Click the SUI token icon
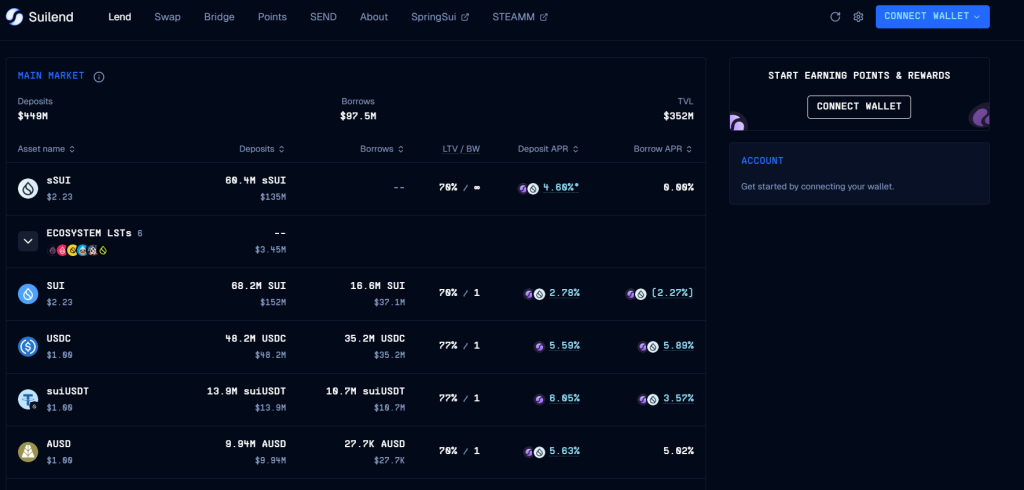The width and height of the screenshot is (1024, 490). tap(28, 294)
